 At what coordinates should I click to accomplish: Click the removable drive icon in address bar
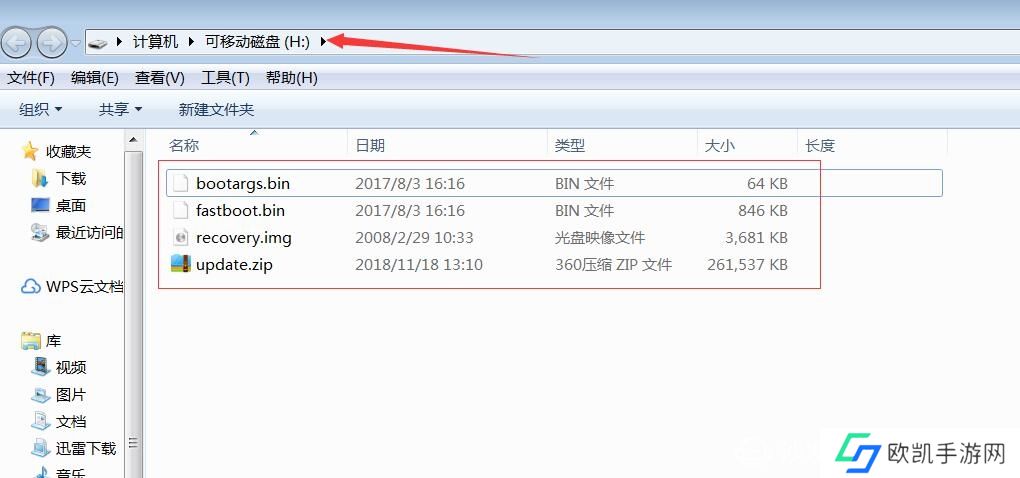click(x=98, y=43)
